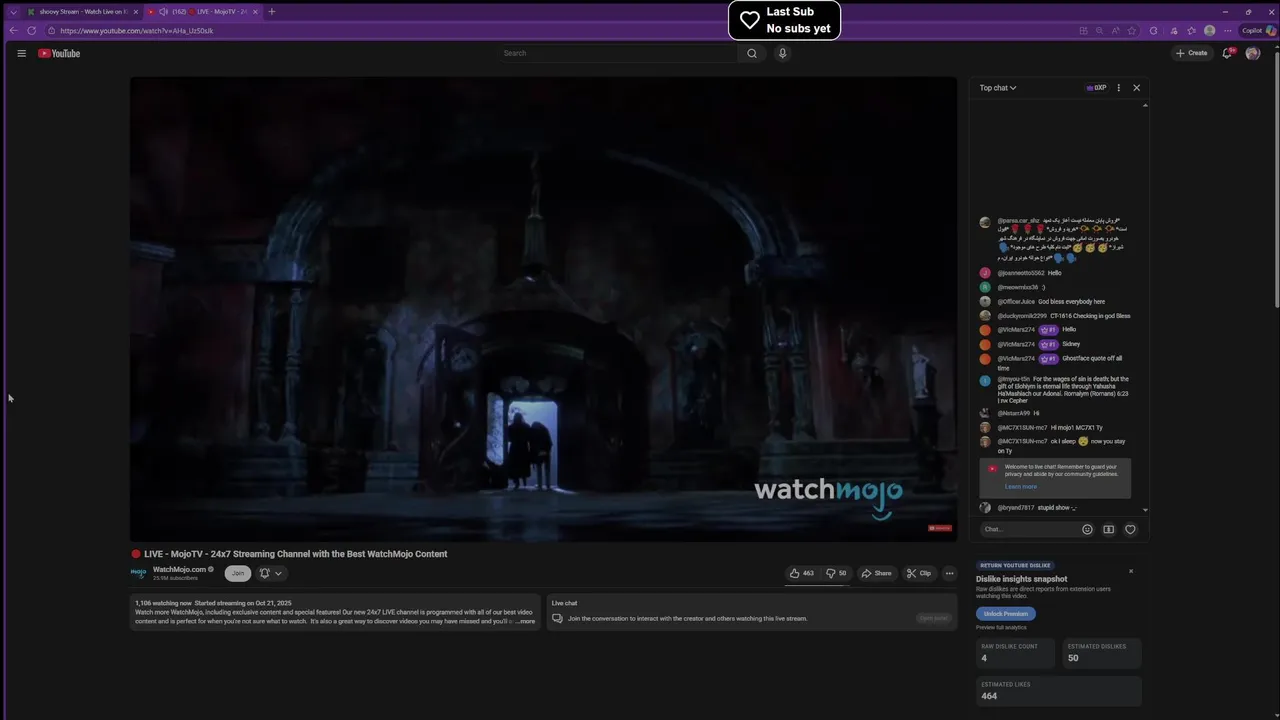This screenshot has height=720, width=1280.
Task: Click the WatchMojo channel avatar
Action: coord(139,573)
